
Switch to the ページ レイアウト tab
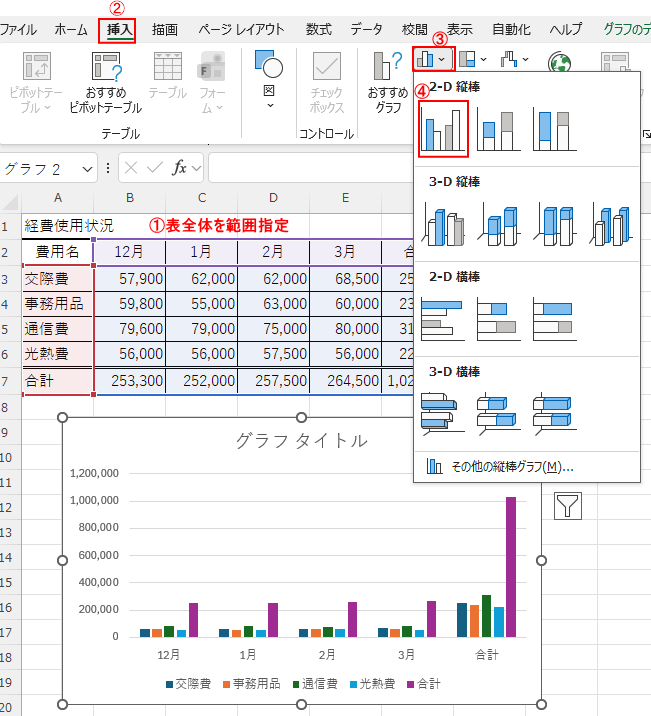[241, 30]
